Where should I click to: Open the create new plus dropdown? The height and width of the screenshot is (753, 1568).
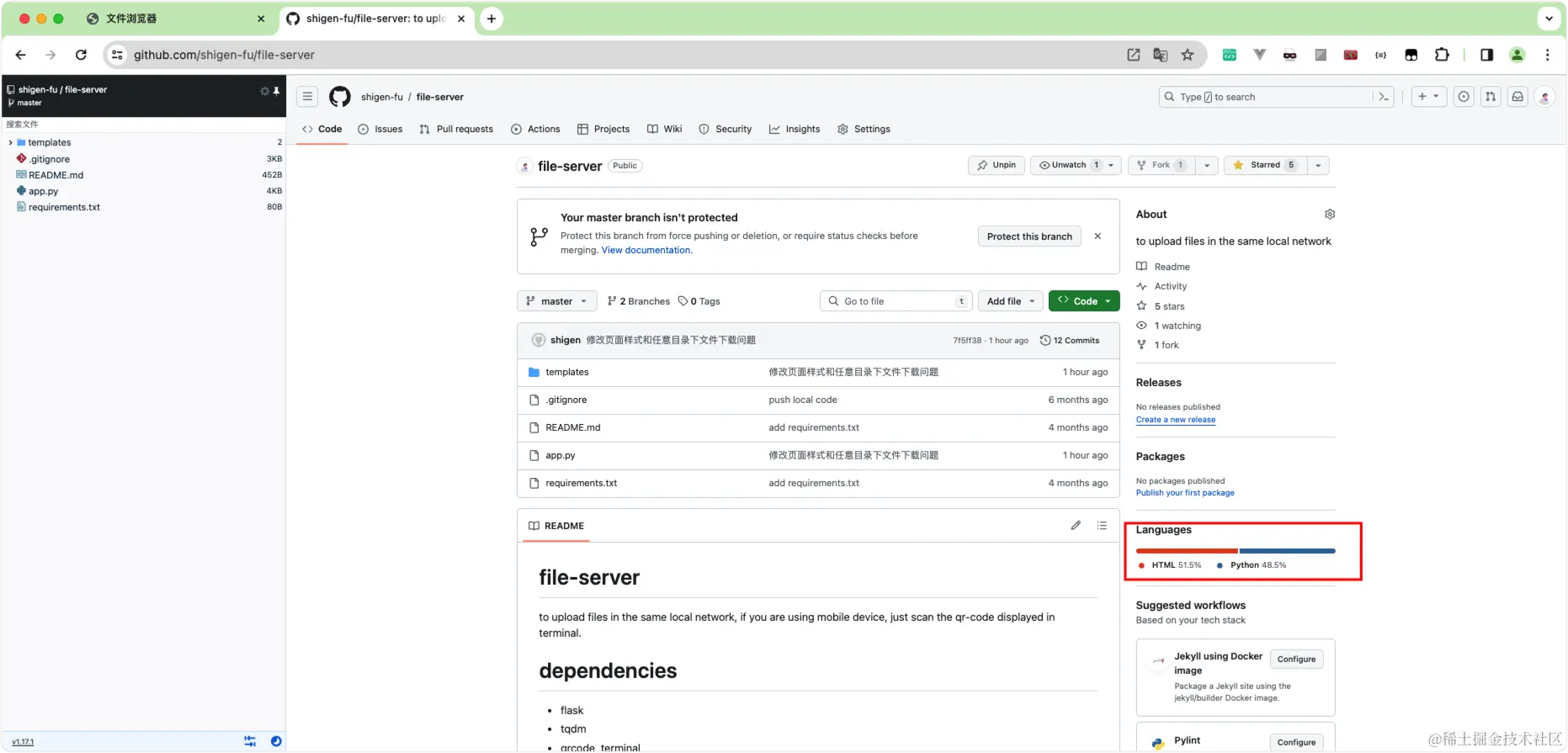[1428, 97]
